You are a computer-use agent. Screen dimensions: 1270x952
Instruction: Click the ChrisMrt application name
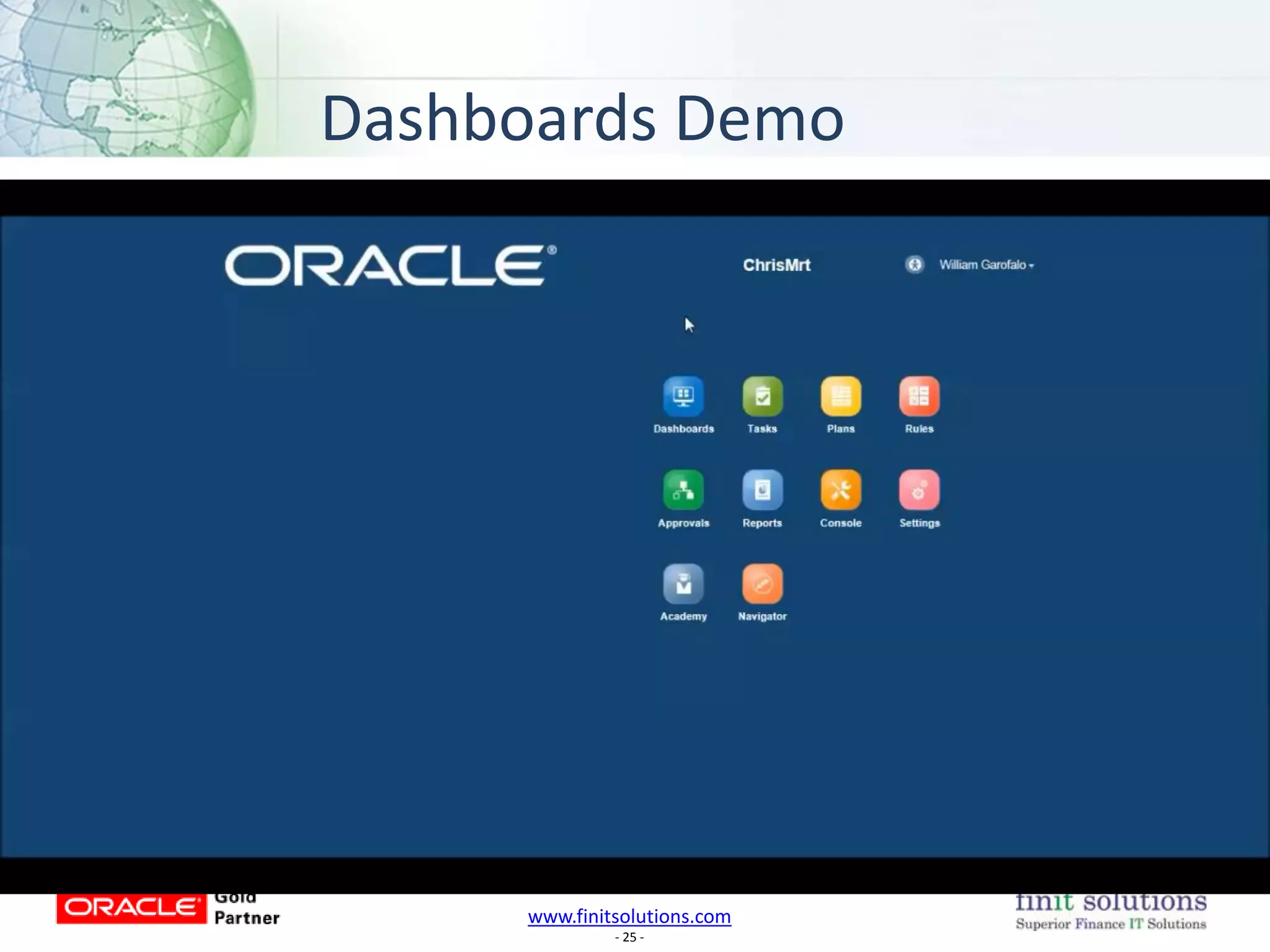[x=776, y=265]
